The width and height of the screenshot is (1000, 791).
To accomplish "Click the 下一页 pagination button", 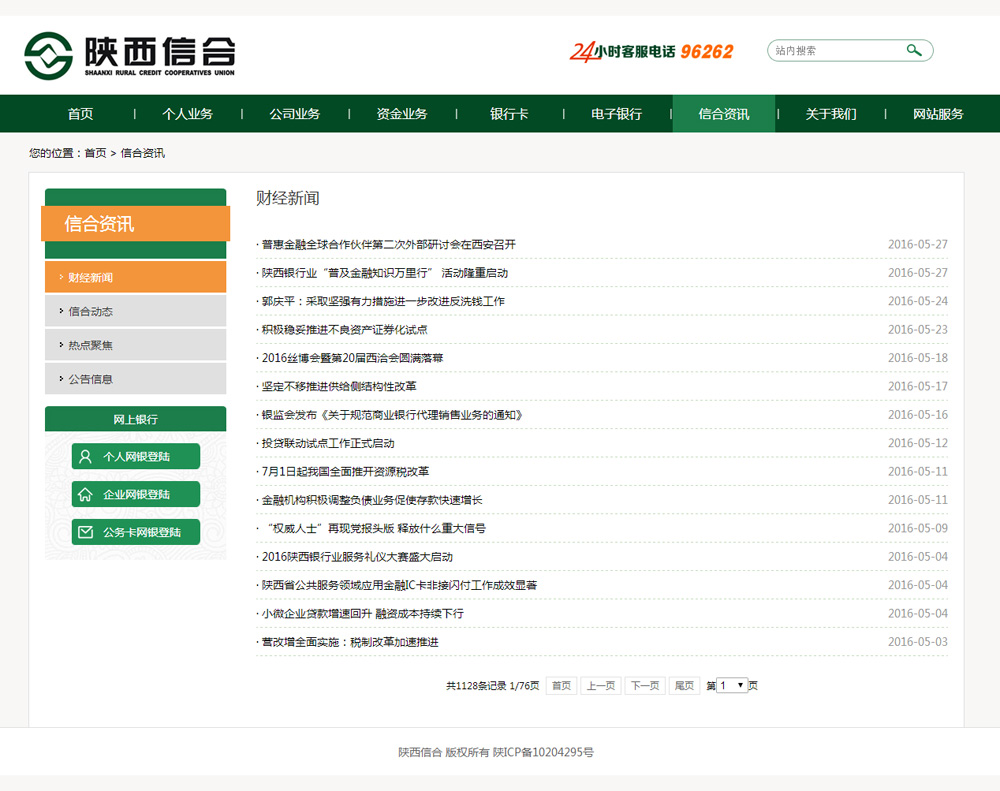I will click(x=644, y=686).
